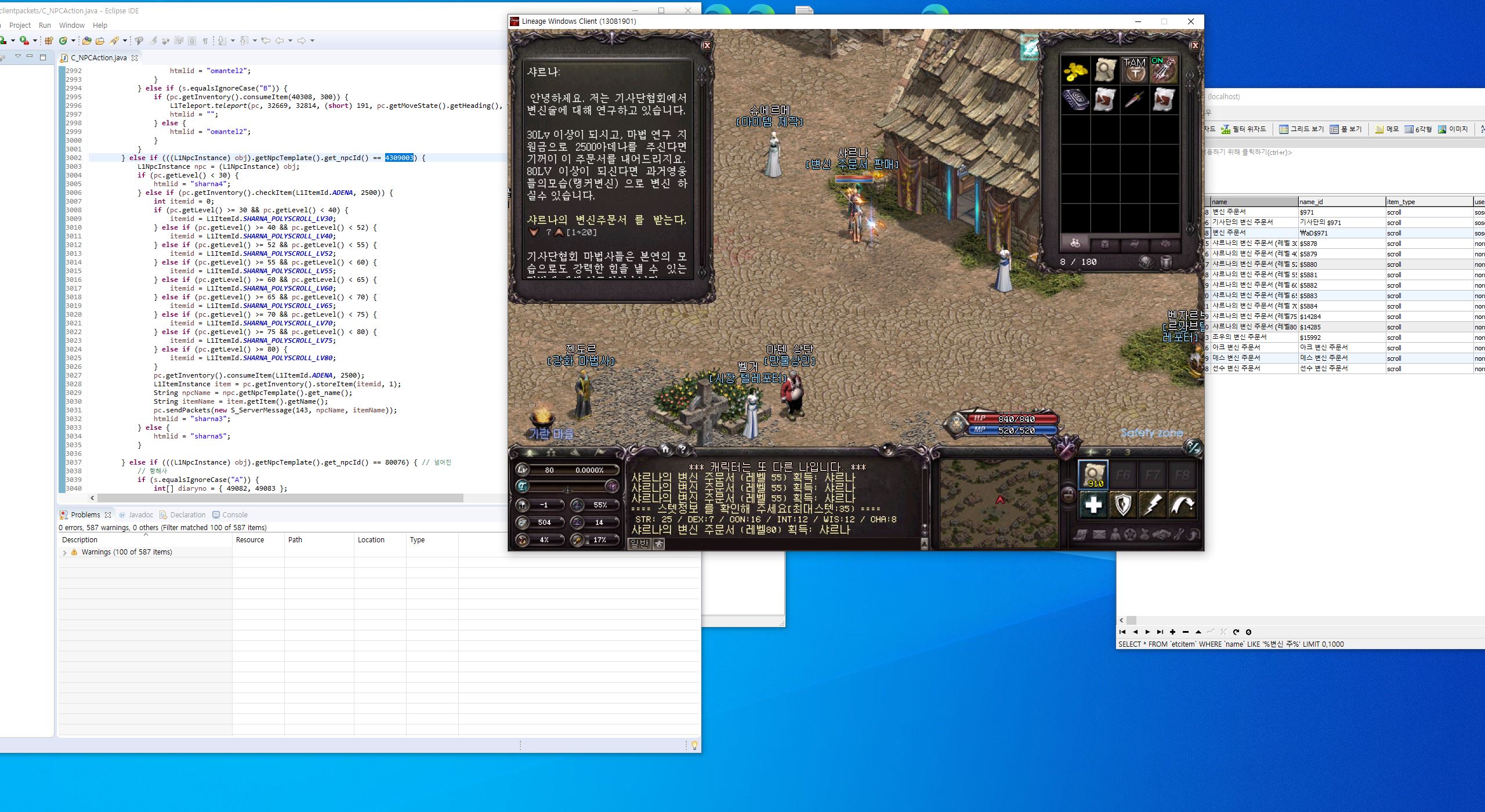Image resolution: width=1485 pixels, height=812 pixels.
Task: Activate the curved arrow skill slot
Action: click(1182, 505)
